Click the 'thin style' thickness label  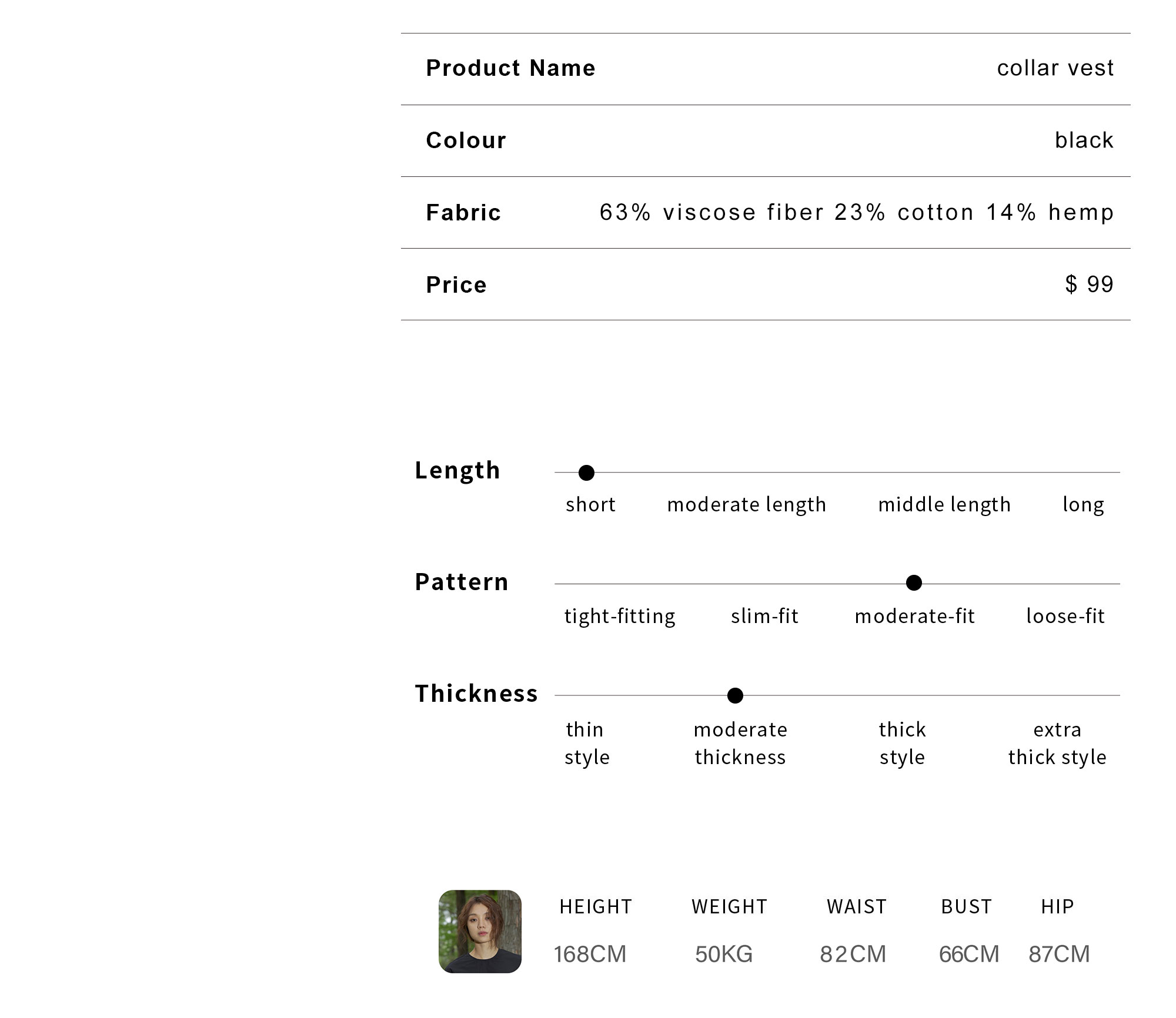(587, 744)
